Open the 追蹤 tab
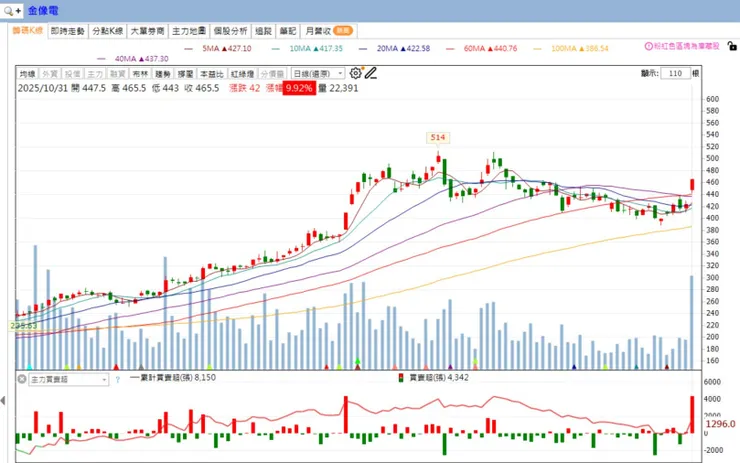Screen dimensions: 740x463 [x=263, y=31]
